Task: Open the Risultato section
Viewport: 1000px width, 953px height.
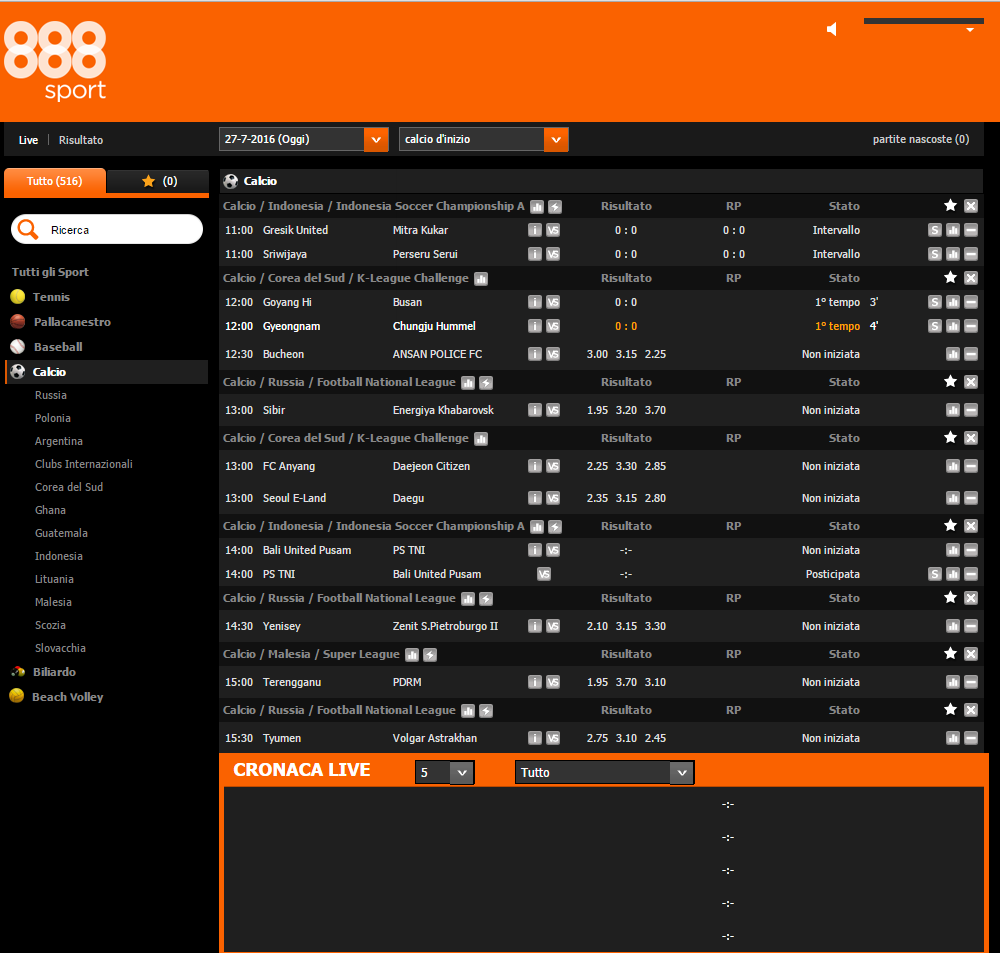Action: click(80, 140)
